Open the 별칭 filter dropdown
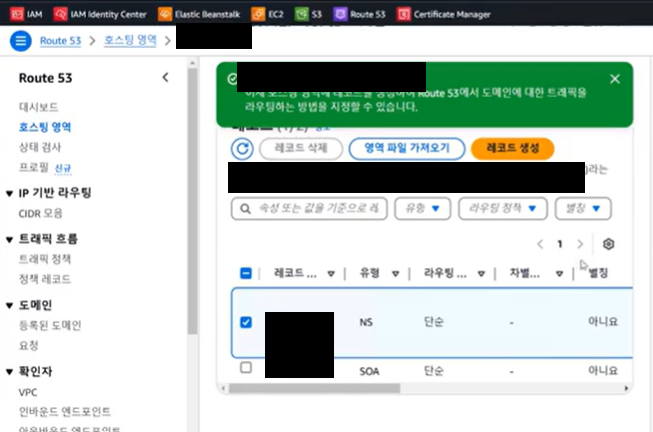Image resolution: width=653 pixels, height=432 pixels. tap(583, 208)
